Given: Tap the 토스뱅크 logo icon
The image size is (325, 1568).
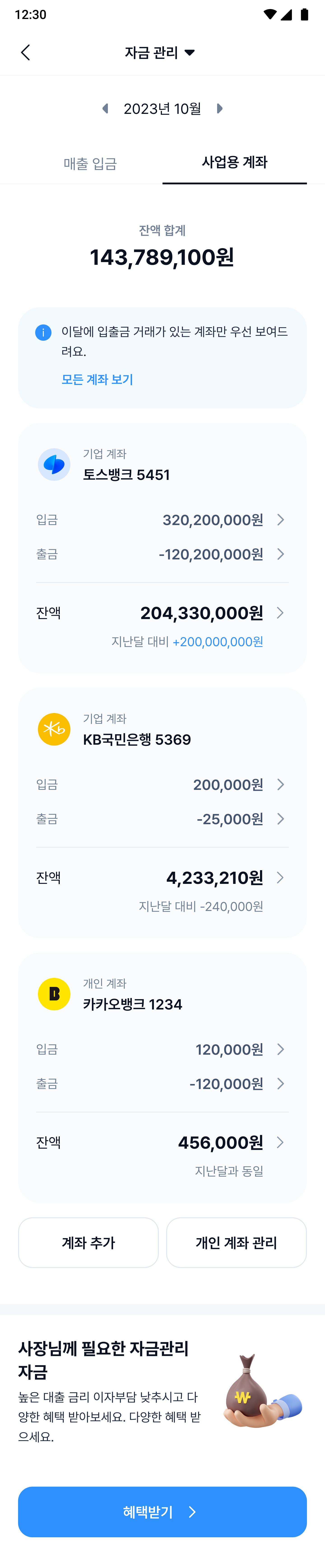Looking at the screenshot, I should point(54,465).
